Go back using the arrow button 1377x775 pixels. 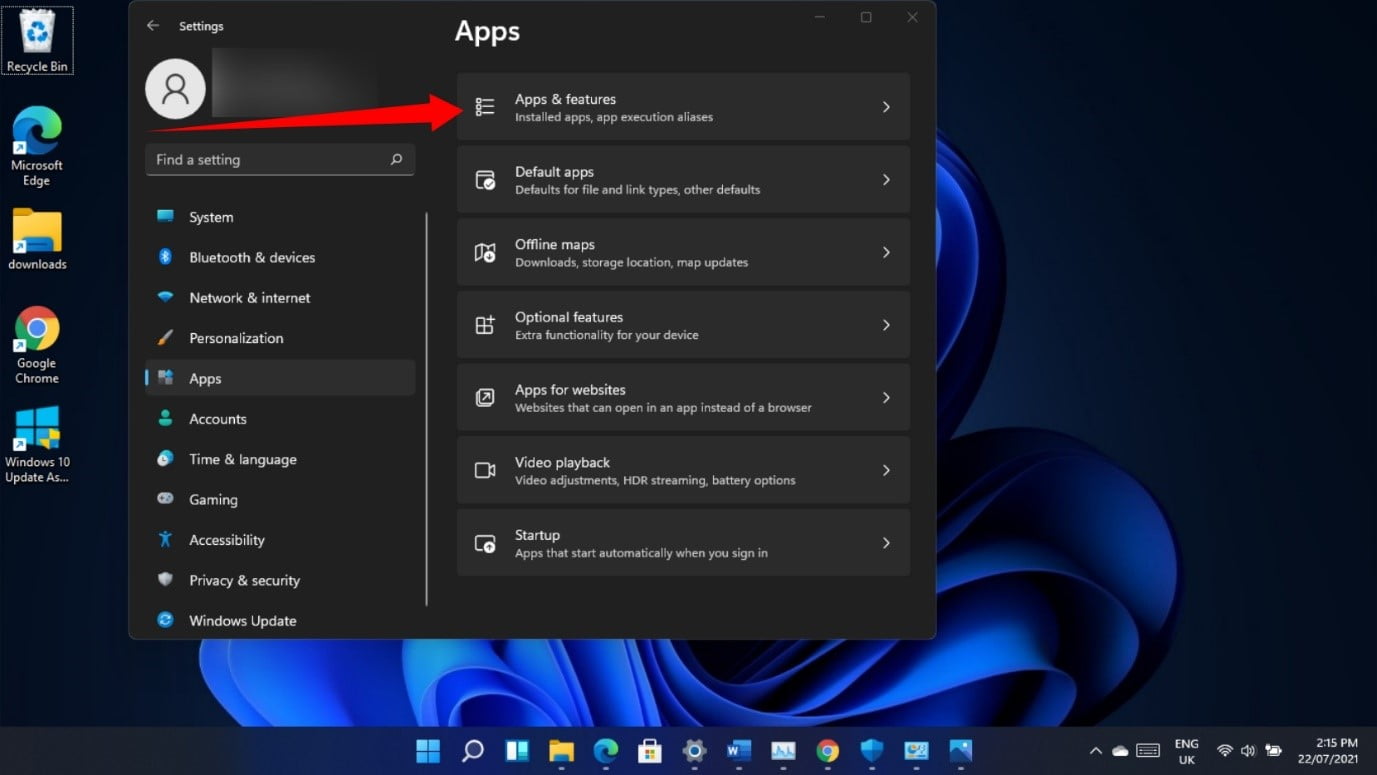pyautogui.click(x=152, y=25)
